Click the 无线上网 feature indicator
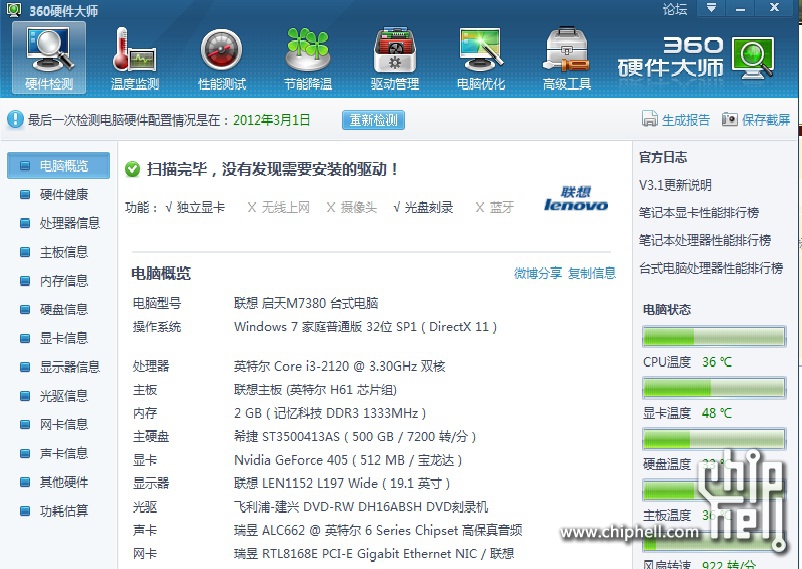Image resolution: width=802 pixels, height=569 pixels. [x=279, y=207]
